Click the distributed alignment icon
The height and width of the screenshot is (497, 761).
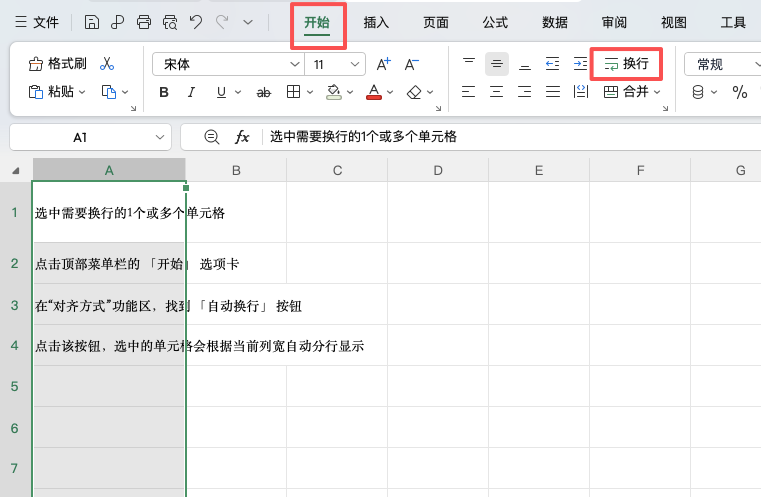point(581,92)
